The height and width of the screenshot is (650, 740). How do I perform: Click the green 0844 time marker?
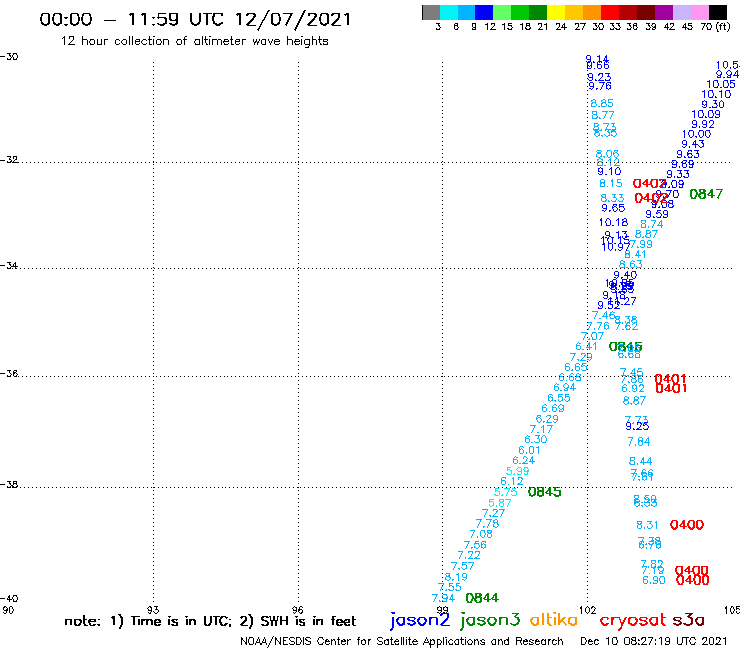[x=482, y=598]
